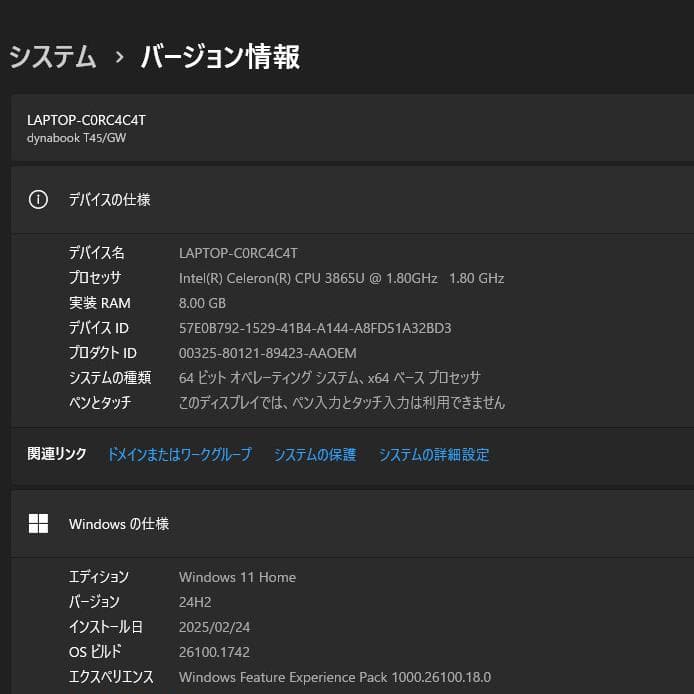Screen dimensions: 694x694
Task: Click the OS ビルド label
Action: 95,652
